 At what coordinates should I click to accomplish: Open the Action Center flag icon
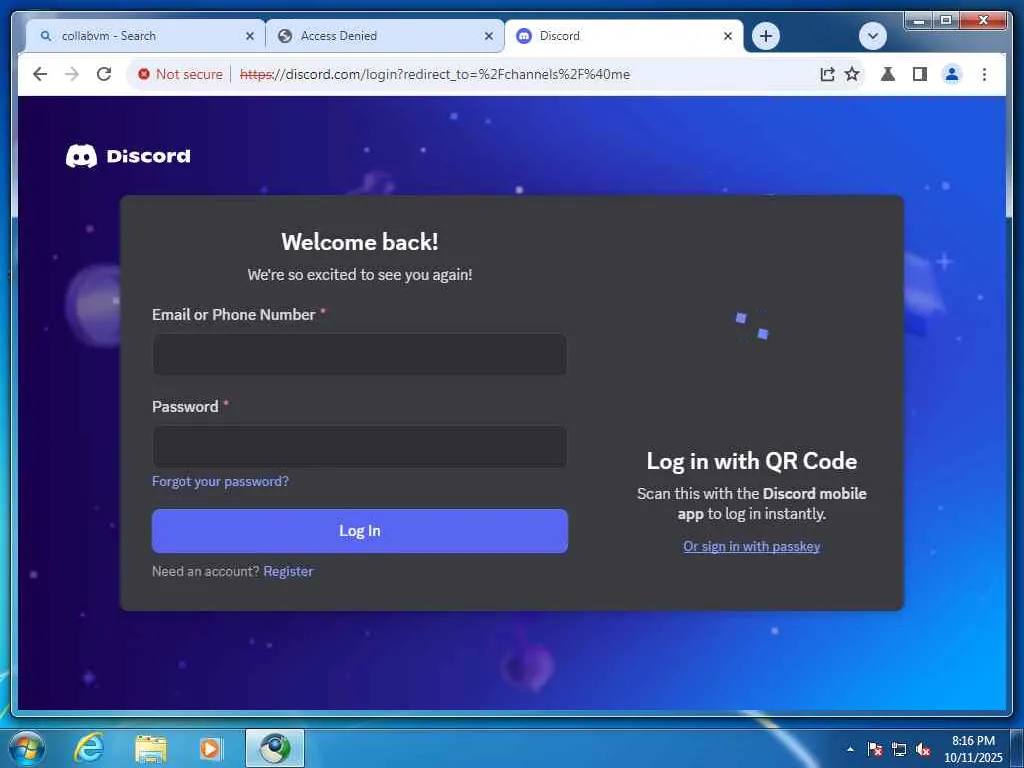click(x=875, y=749)
